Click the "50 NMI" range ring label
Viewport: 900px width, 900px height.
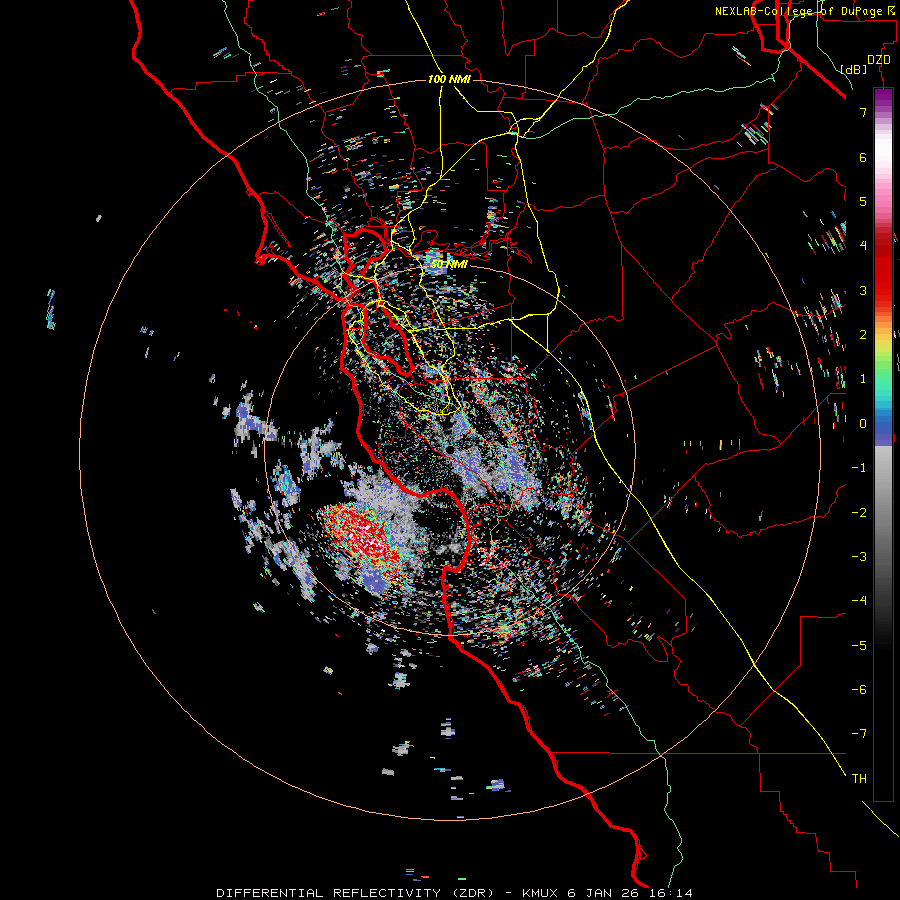(449, 264)
